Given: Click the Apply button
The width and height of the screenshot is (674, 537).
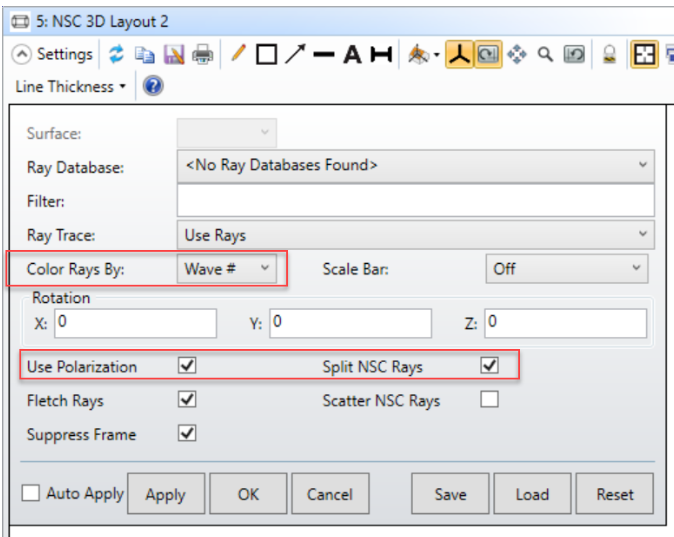Looking at the screenshot, I should [165, 494].
